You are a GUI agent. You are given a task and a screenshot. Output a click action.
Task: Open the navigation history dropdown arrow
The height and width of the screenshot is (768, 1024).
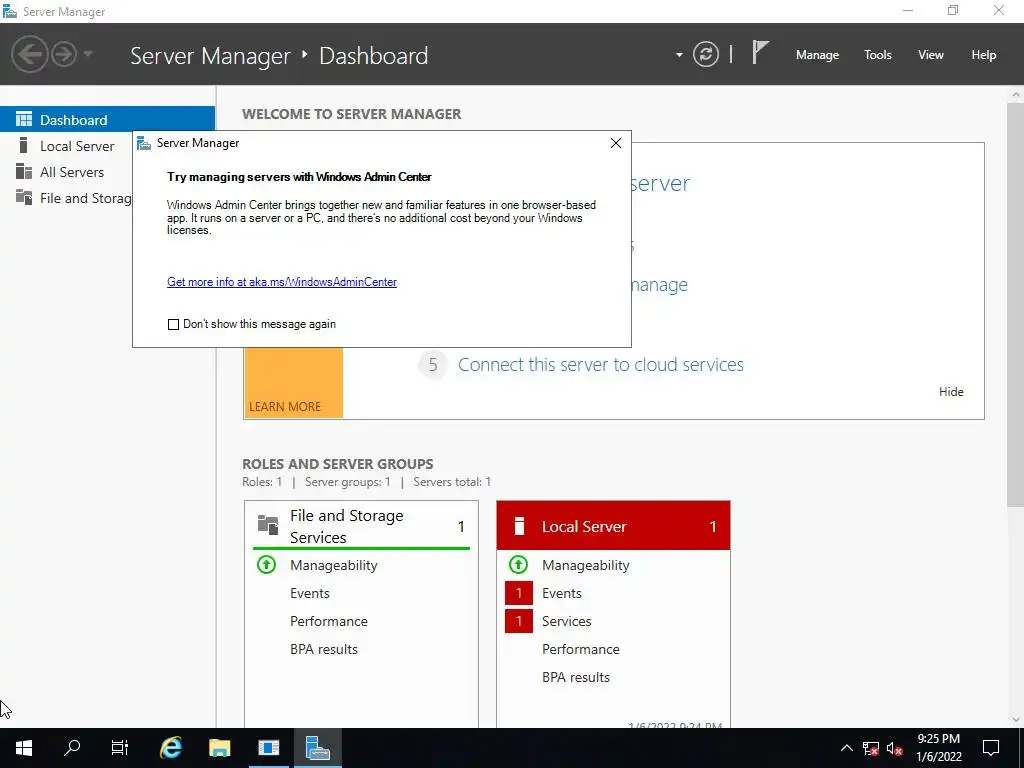[88, 54]
